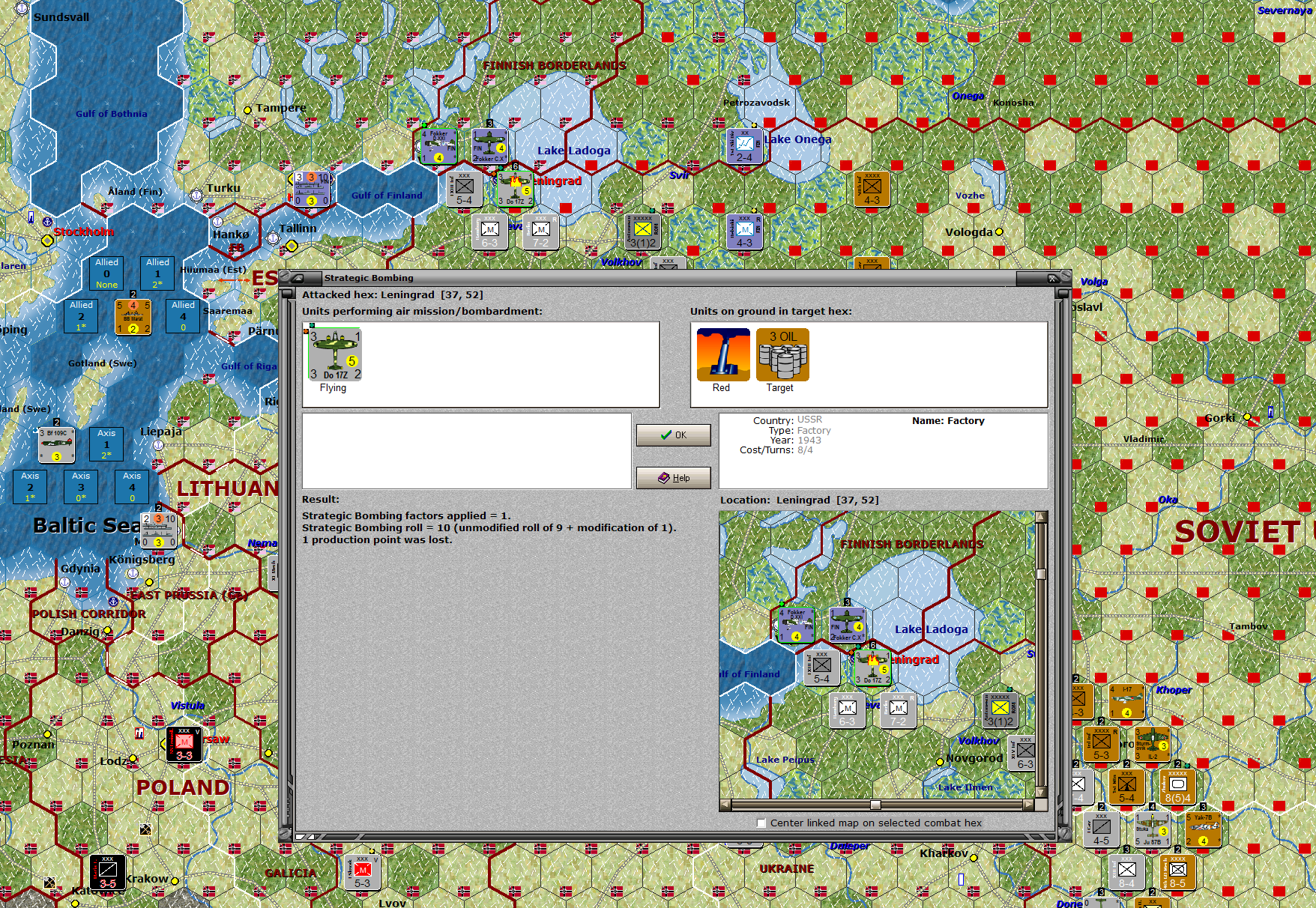This screenshot has width=1316, height=908.
Task: Open Help for Strategic Bombing dialog
Action: [x=673, y=478]
